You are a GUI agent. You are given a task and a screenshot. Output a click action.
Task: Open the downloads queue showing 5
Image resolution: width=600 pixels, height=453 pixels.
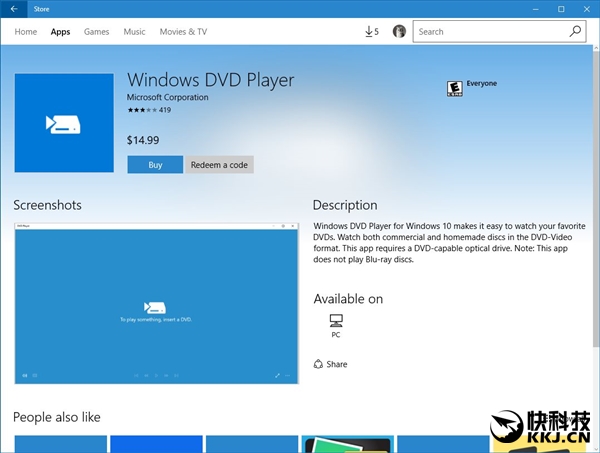[372, 31]
